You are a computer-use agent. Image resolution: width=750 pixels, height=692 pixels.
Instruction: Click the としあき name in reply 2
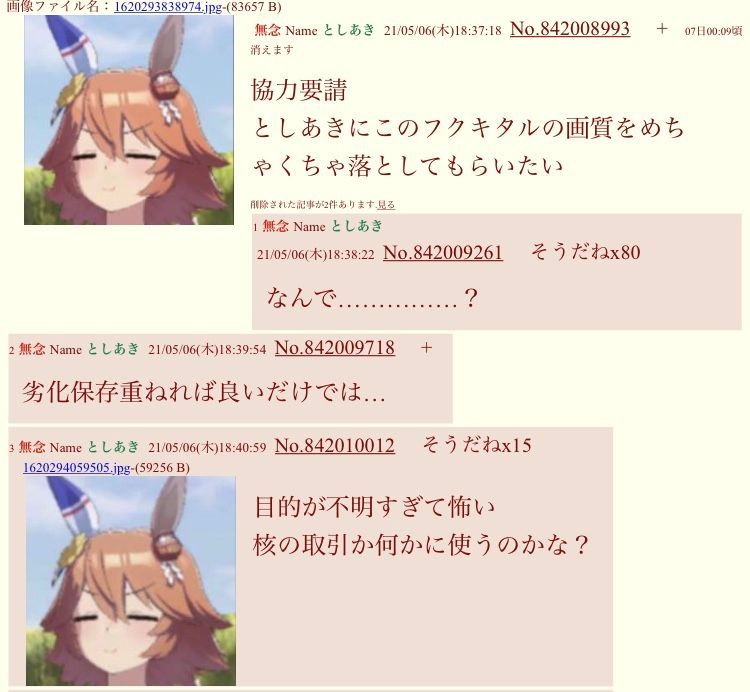click(113, 349)
